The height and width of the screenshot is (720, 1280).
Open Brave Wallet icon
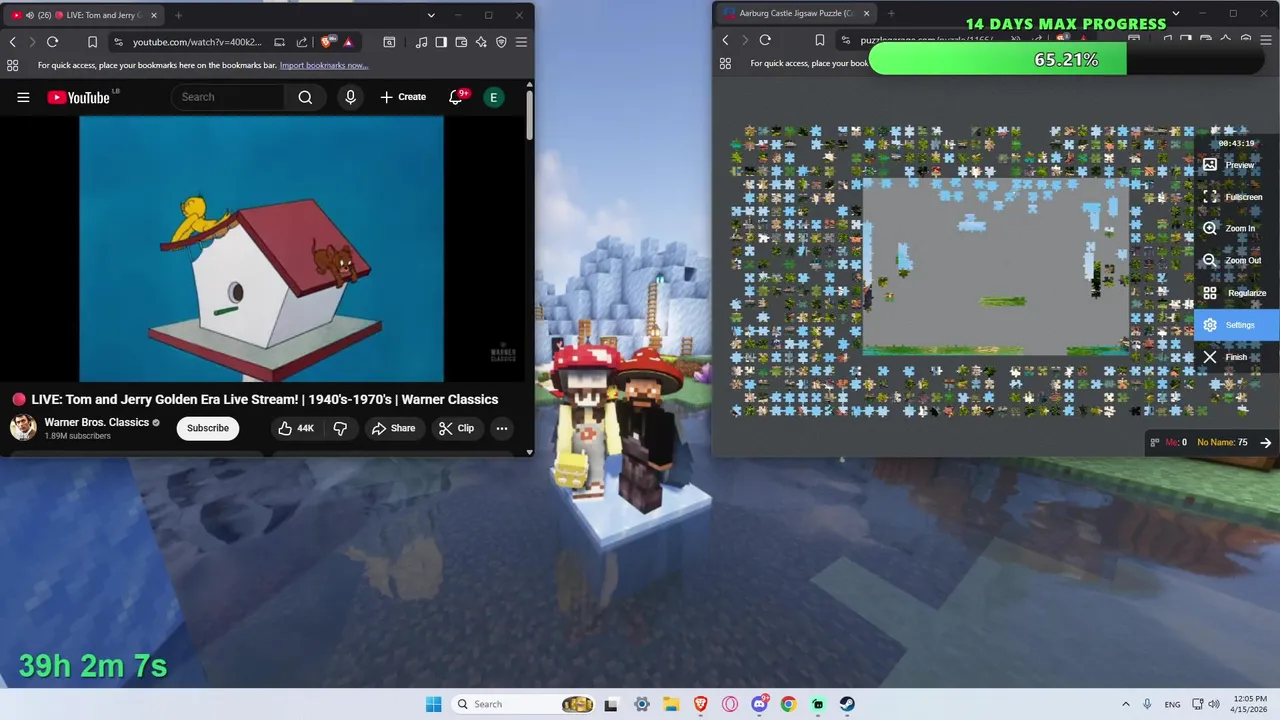[x=461, y=42]
